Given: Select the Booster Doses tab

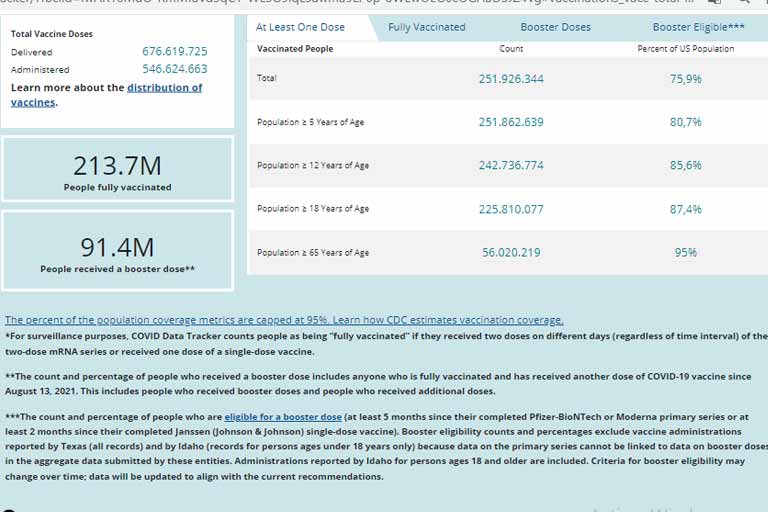Looking at the screenshot, I should click(555, 27).
